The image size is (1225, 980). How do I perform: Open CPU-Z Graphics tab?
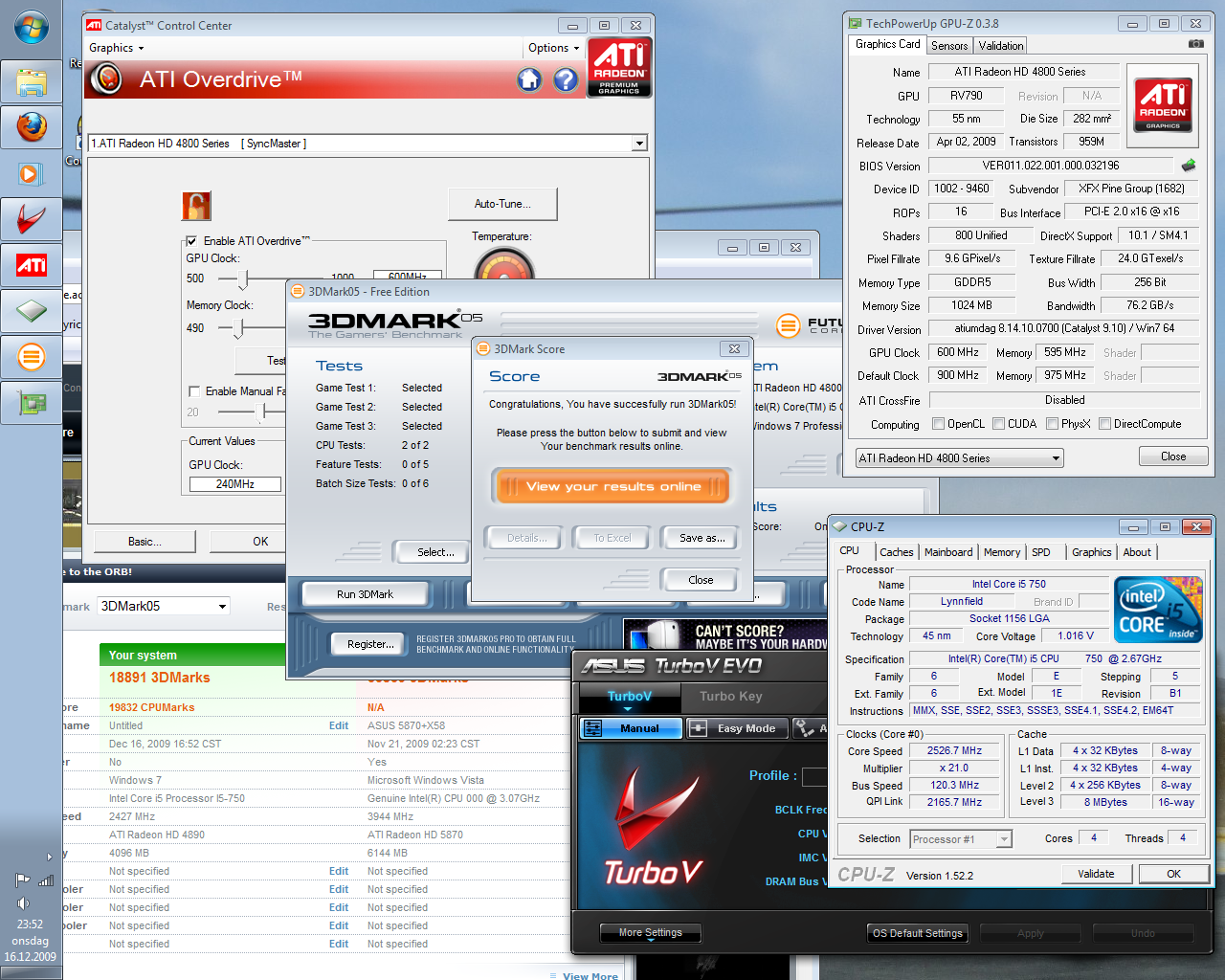[1091, 552]
